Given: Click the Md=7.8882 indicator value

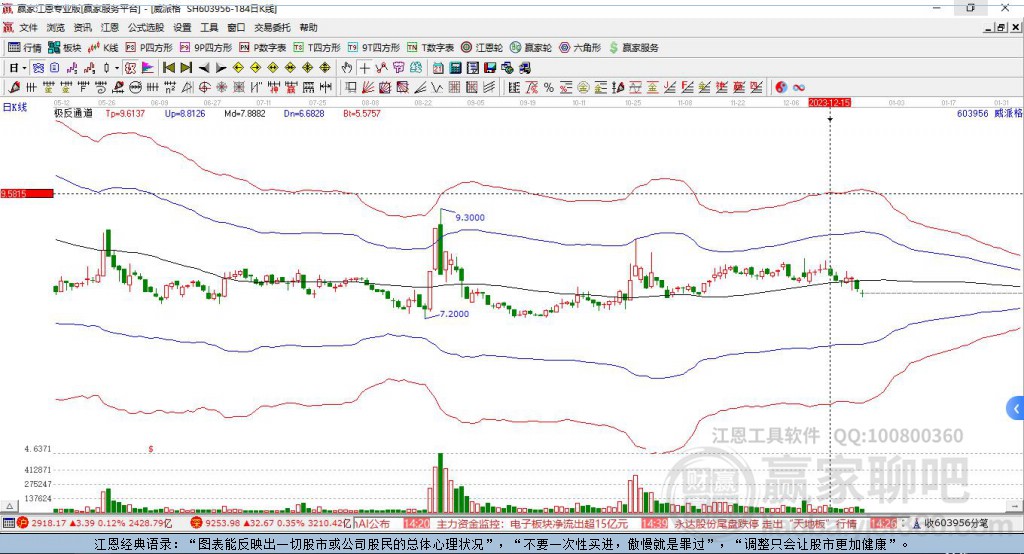Looking at the screenshot, I should click(x=245, y=113).
